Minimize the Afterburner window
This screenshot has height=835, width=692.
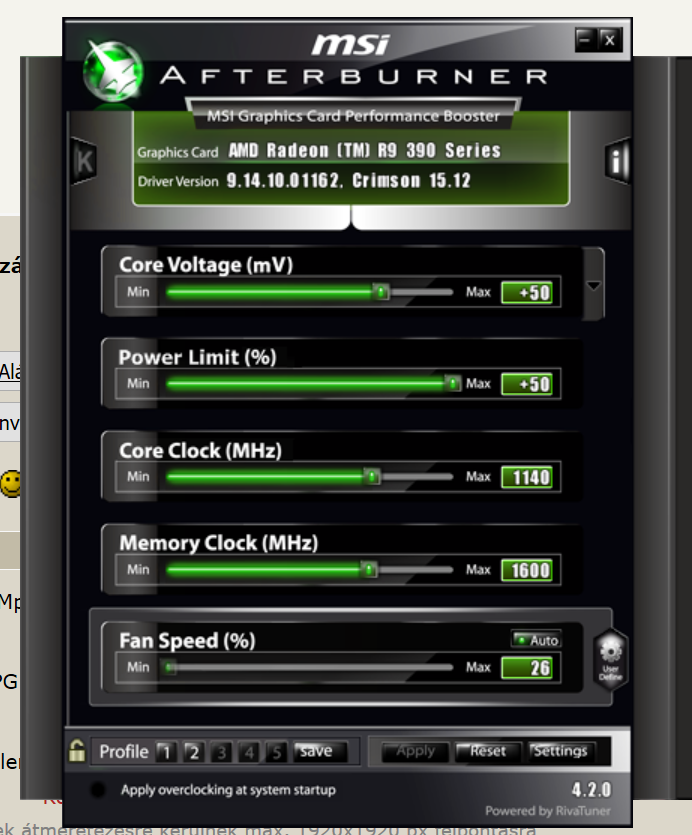[585, 40]
